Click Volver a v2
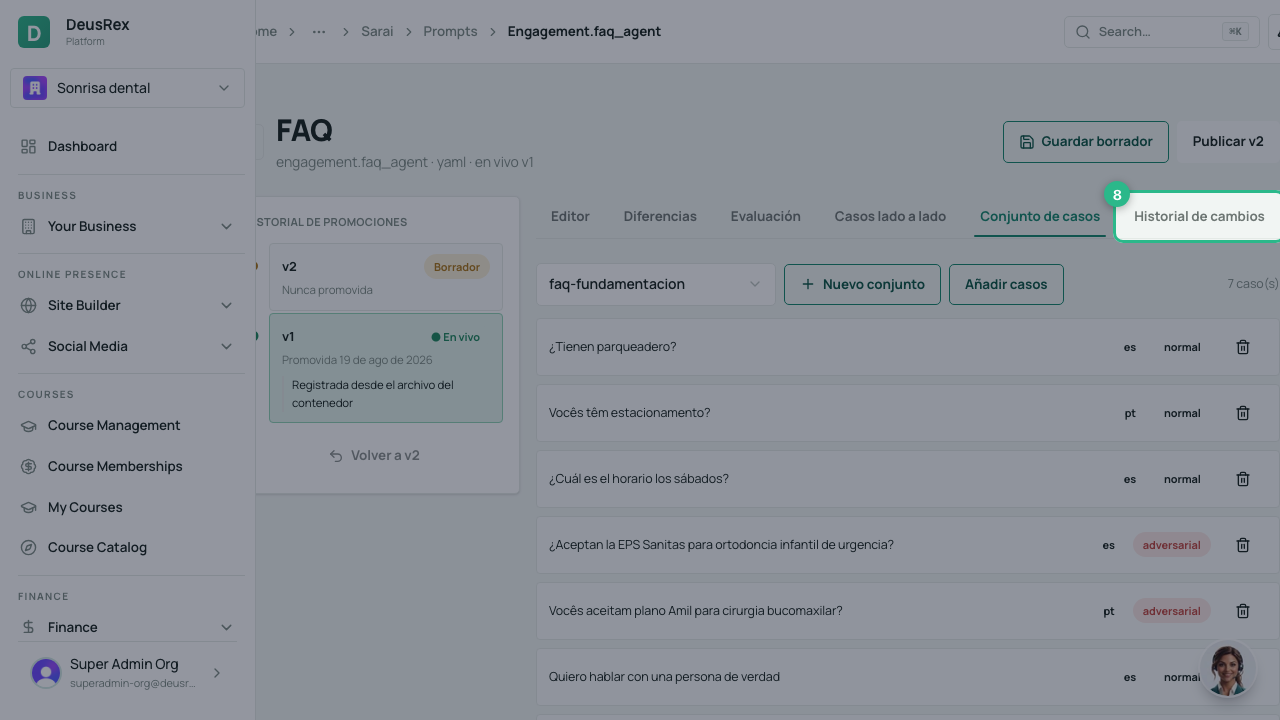The image size is (1280, 720). pos(374,455)
